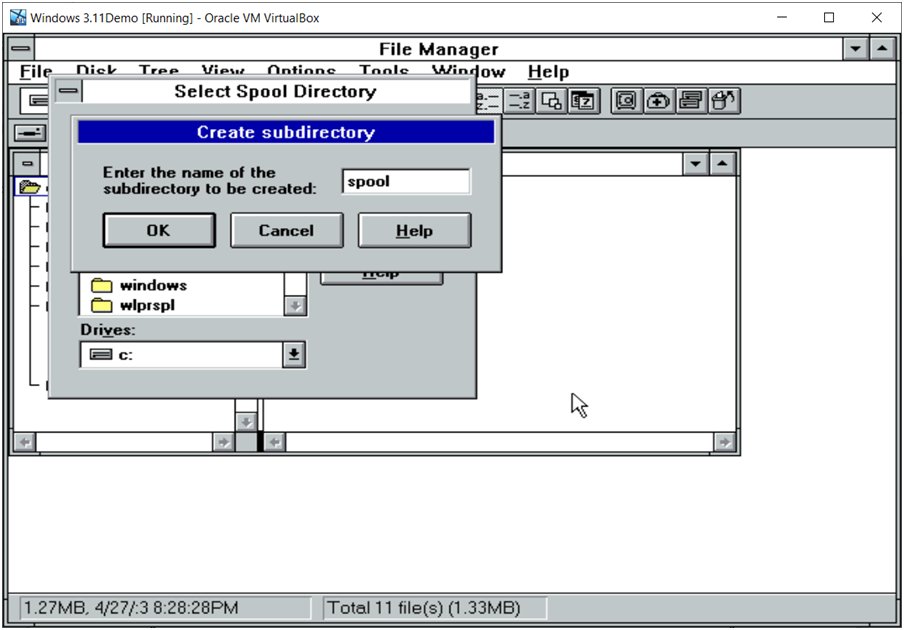Click folder list scroll down arrow
The image size is (904, 630).
(x=295, y=305)
